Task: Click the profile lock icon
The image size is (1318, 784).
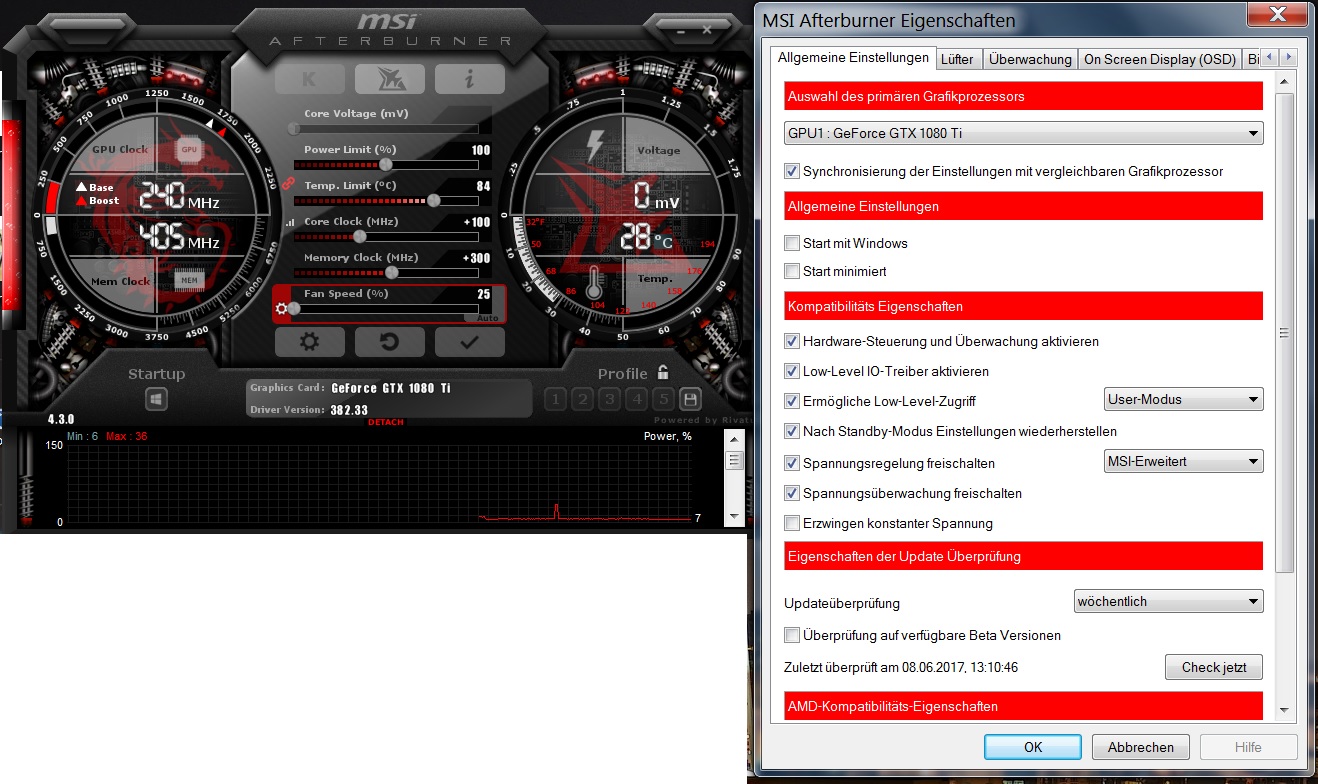Action: pos(663,373)
